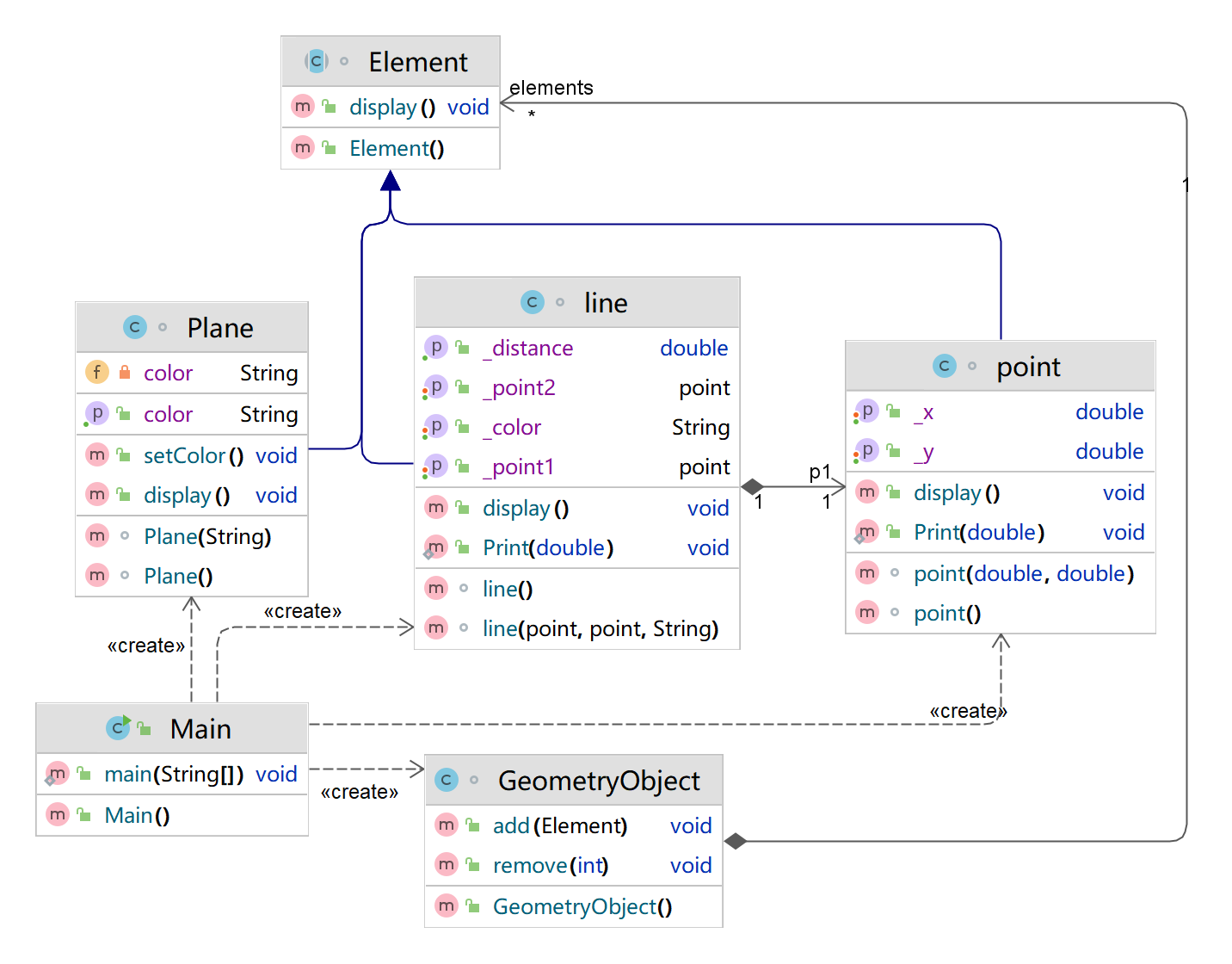Click the method icon beside line's Print(double)
Screen dimensions: 1232x964
pyautogui.click(x=435, y=547)
